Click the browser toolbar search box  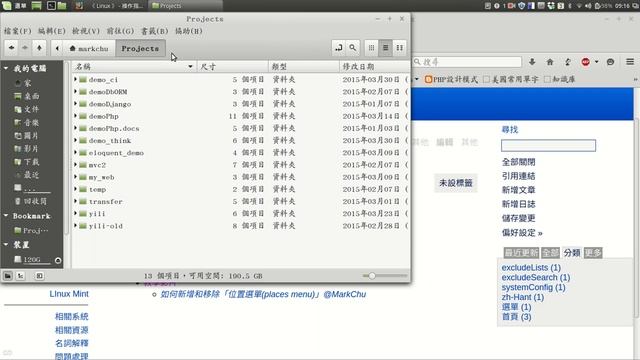[467, 62]
